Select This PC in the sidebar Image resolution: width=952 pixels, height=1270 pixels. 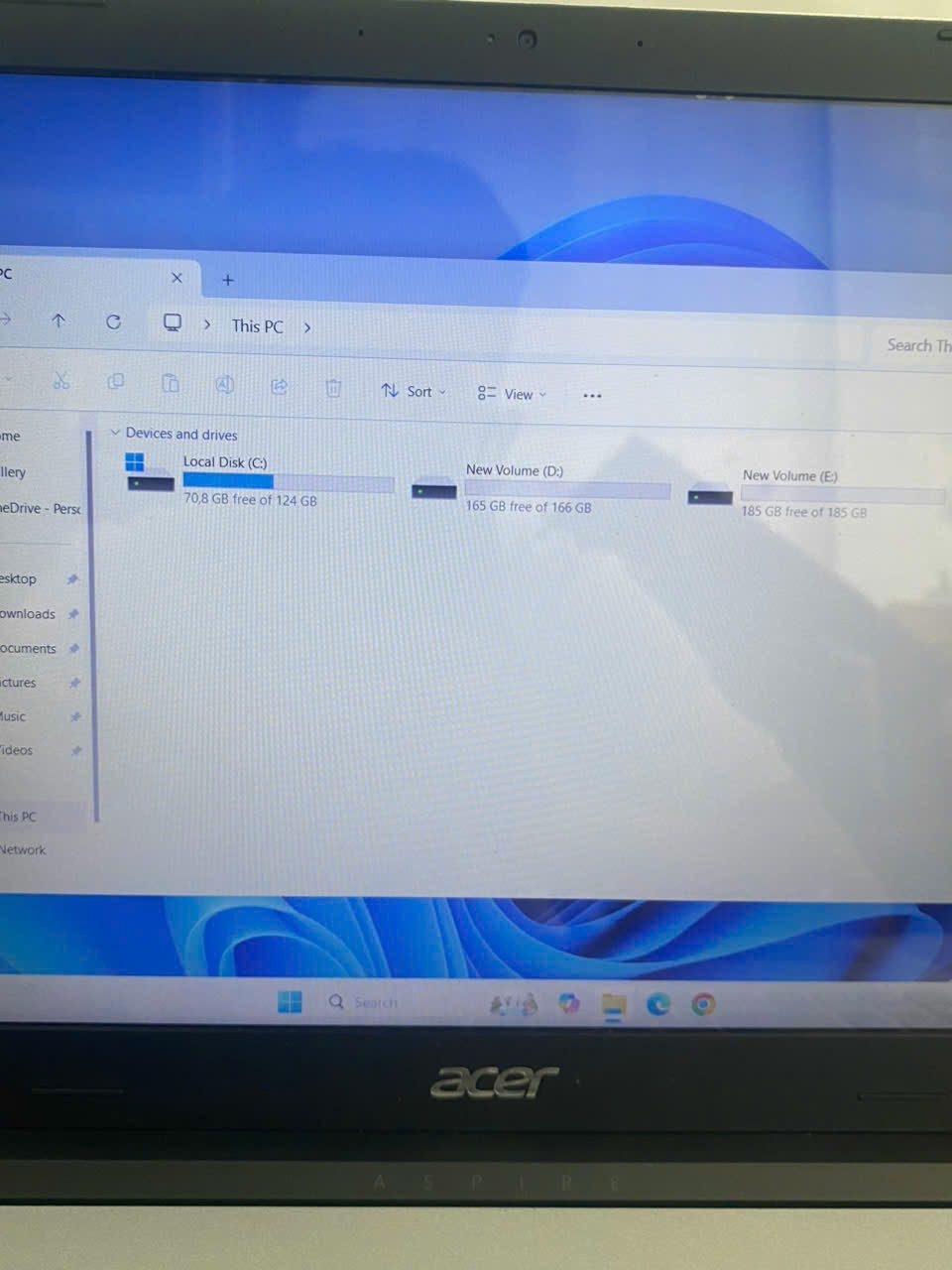coord(18,817)
